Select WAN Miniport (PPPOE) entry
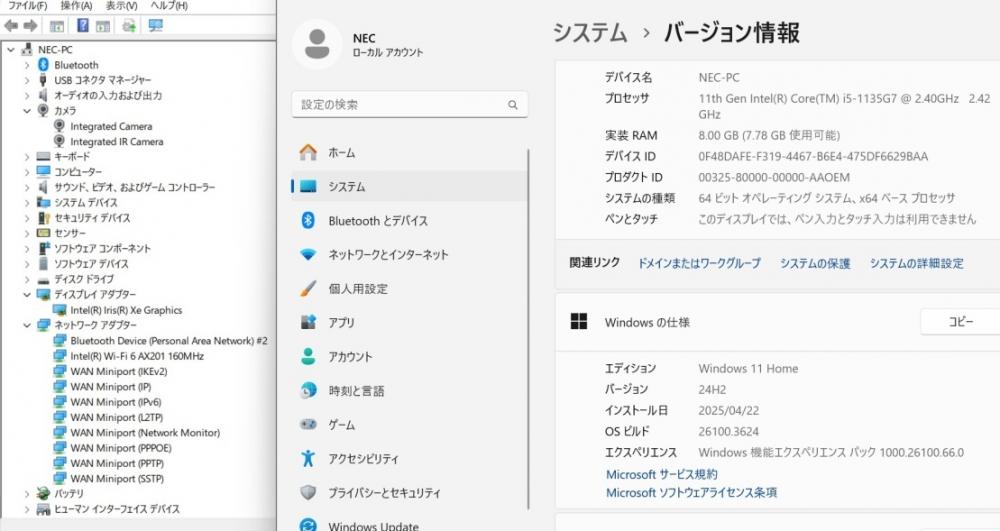This screenshot has width=1000, height=531. tap(121, 448)
